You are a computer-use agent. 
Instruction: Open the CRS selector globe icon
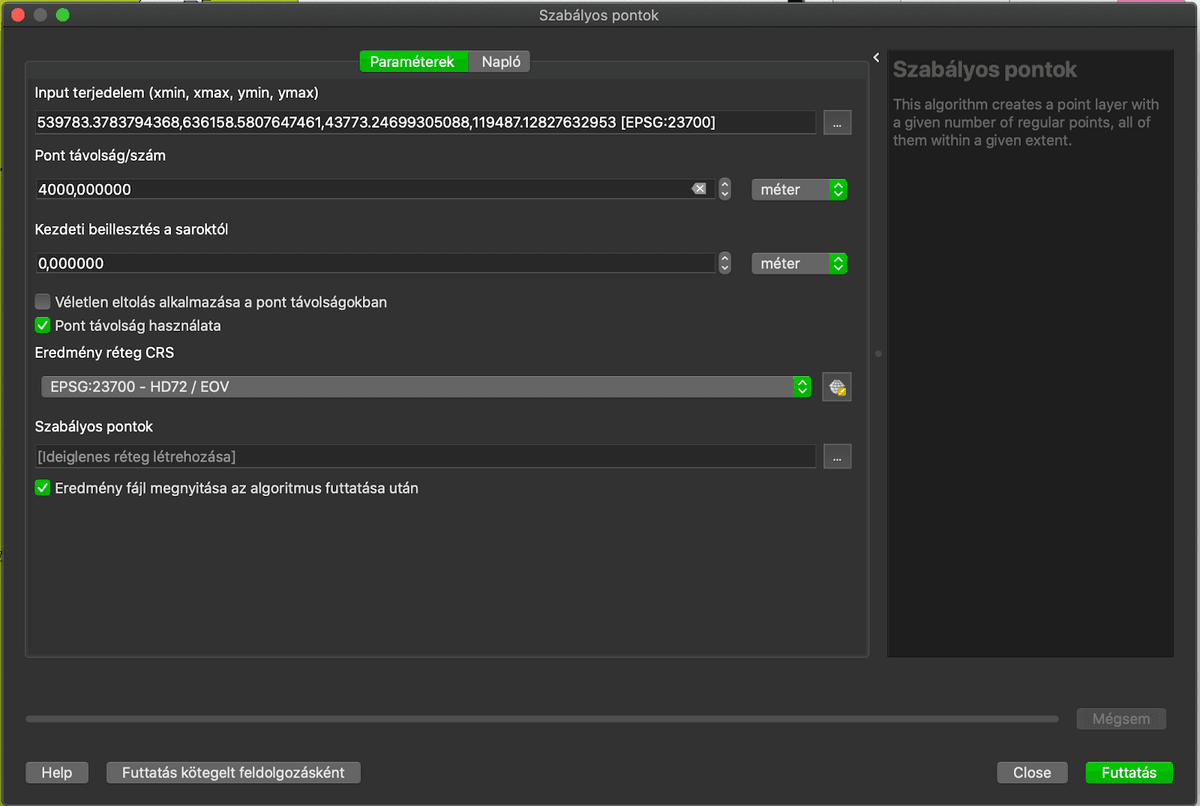(837, 387)
